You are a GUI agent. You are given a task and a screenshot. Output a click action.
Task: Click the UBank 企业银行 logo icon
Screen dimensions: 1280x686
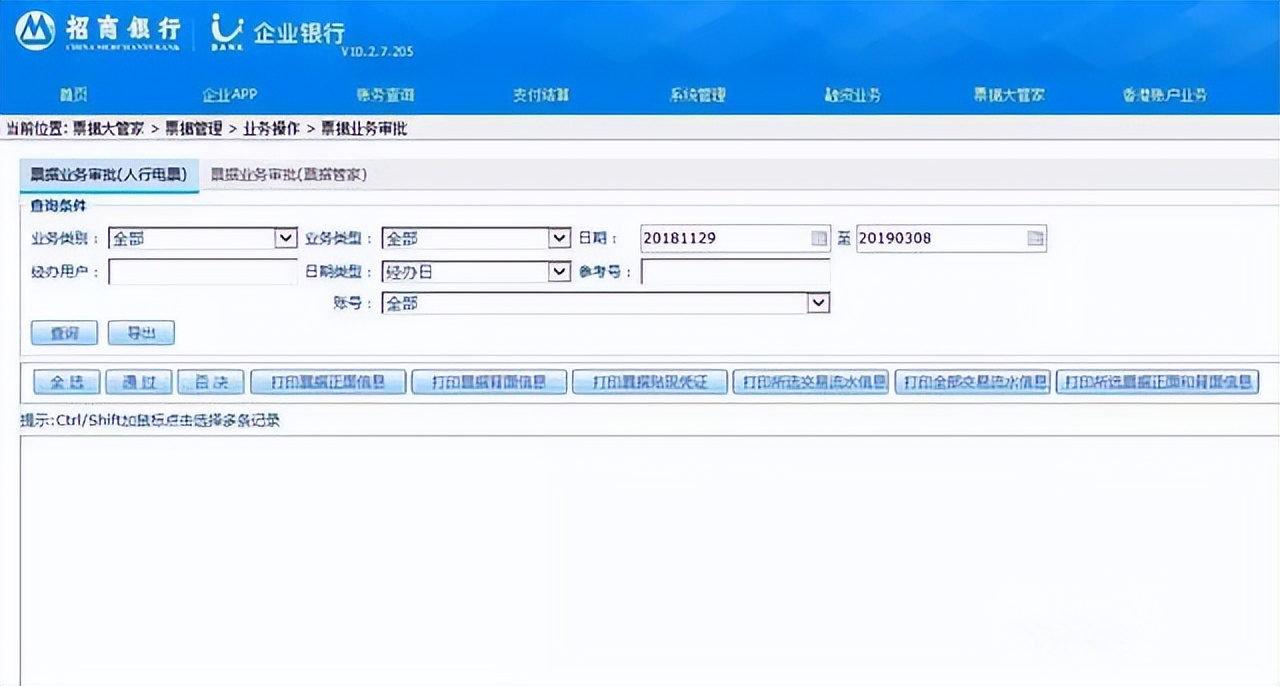coord(226,28)
